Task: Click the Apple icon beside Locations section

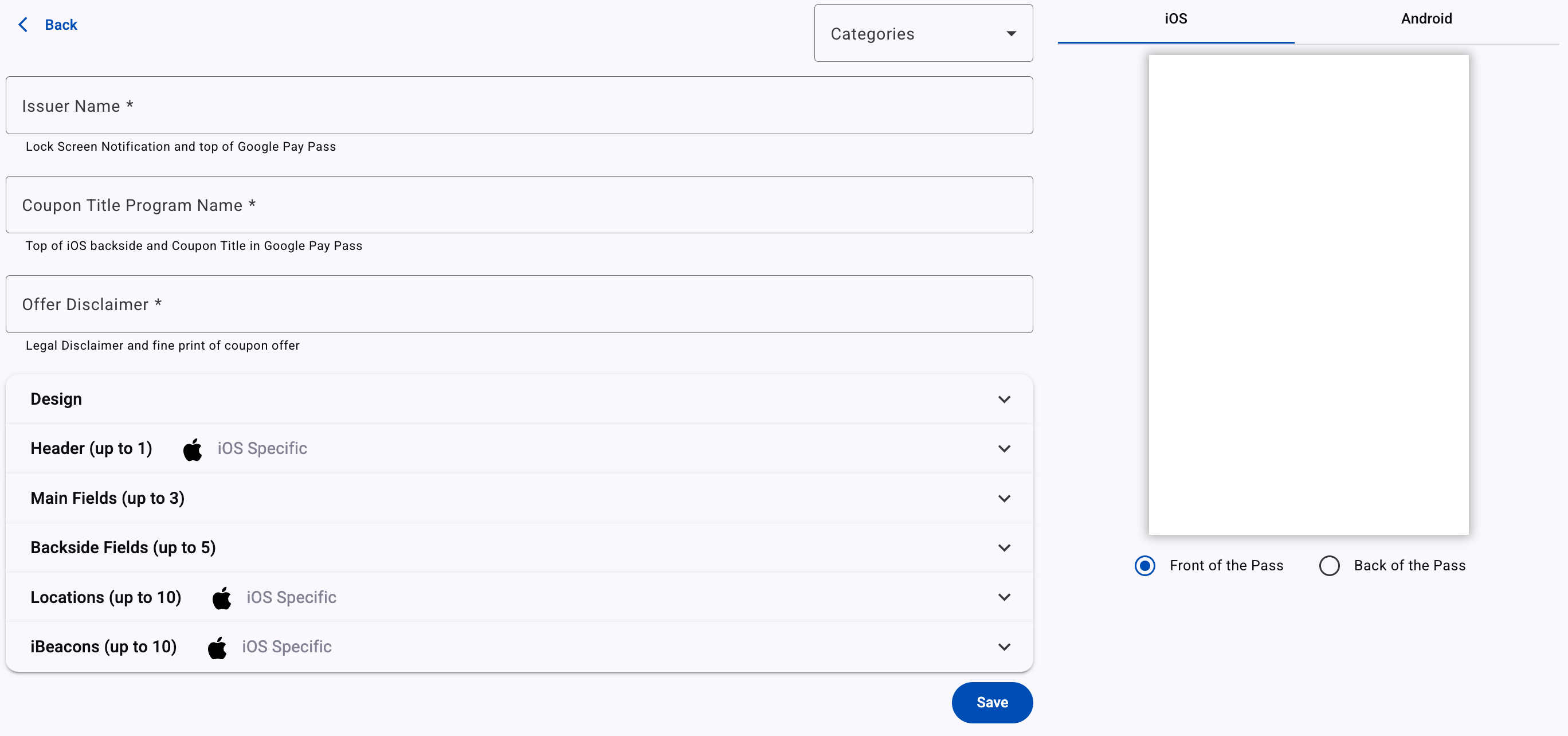Action: click(222, 598)
